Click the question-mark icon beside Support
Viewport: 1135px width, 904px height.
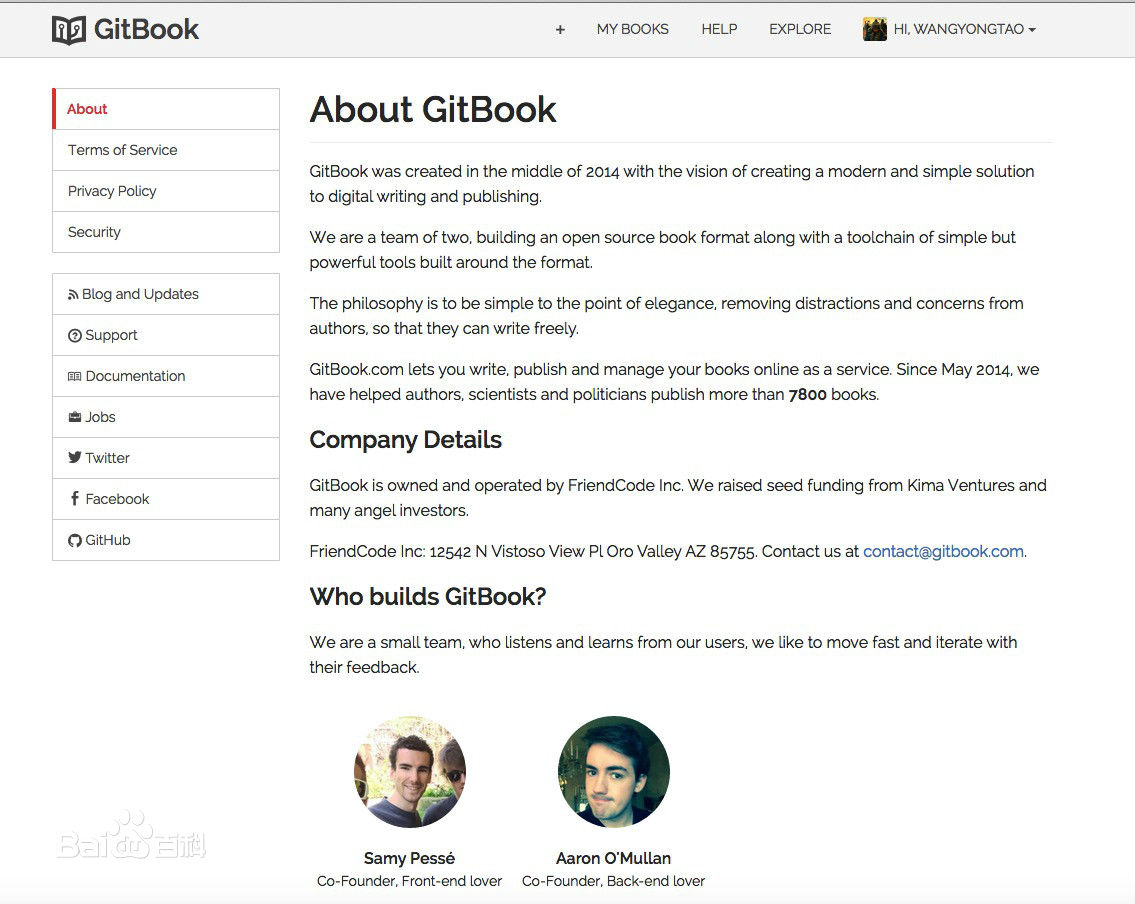point(75,336)
